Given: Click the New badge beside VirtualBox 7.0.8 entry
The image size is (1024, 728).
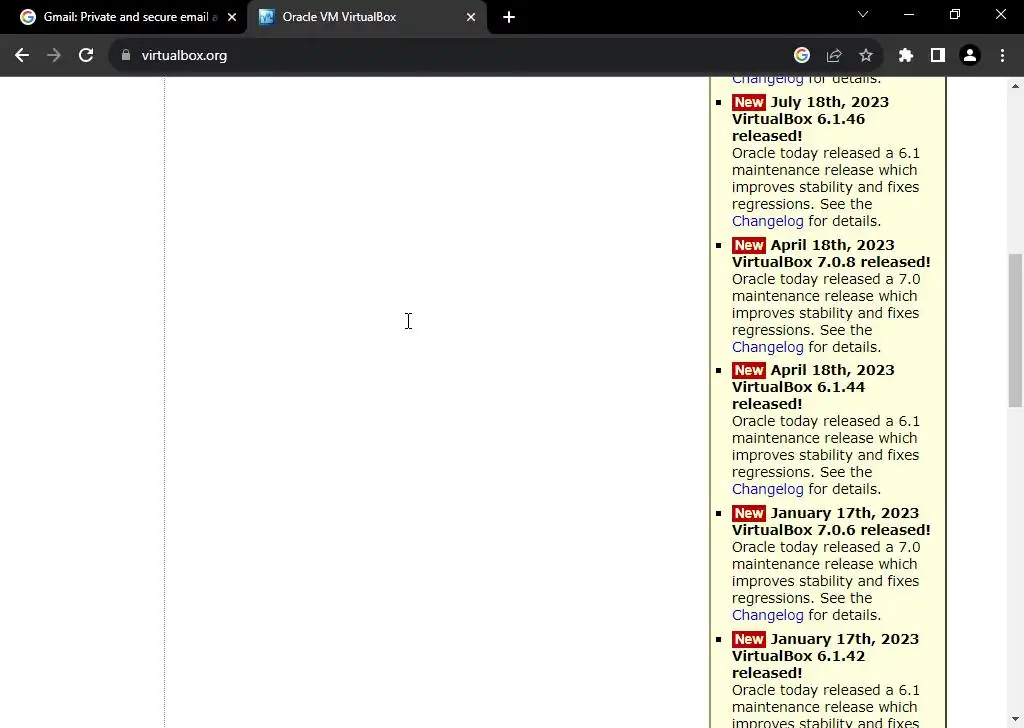Looking at the screenshot, I should [x=748, y=245].
